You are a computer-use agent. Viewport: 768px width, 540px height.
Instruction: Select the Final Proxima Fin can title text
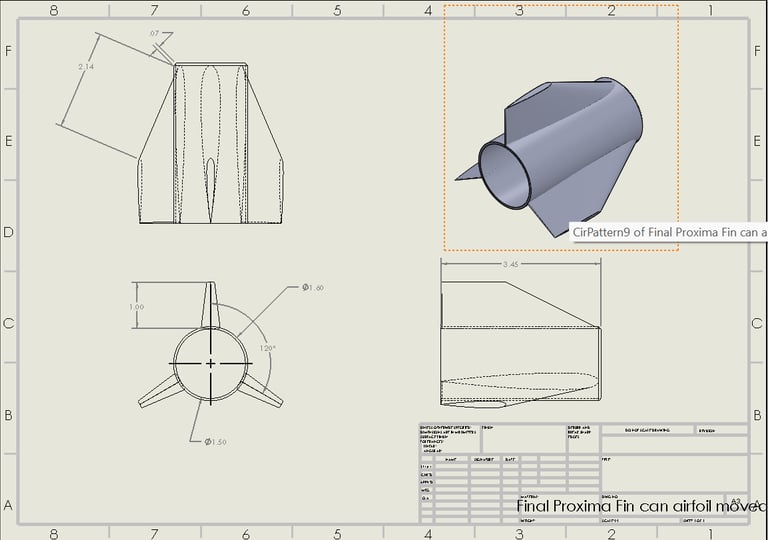642,506
